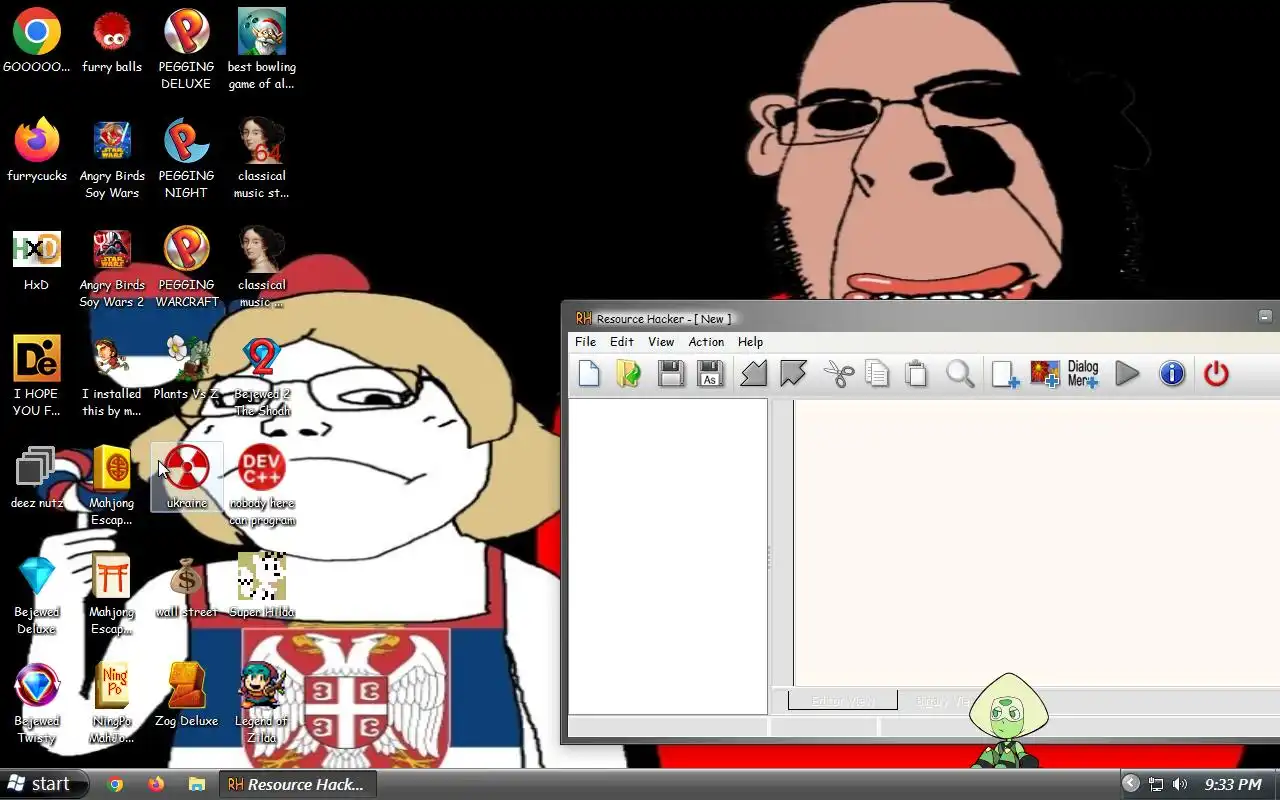Click the Save floppy disk icon
Image resolution: width=1280 pixels, height=800 pixels.
[x=671, y=374]
